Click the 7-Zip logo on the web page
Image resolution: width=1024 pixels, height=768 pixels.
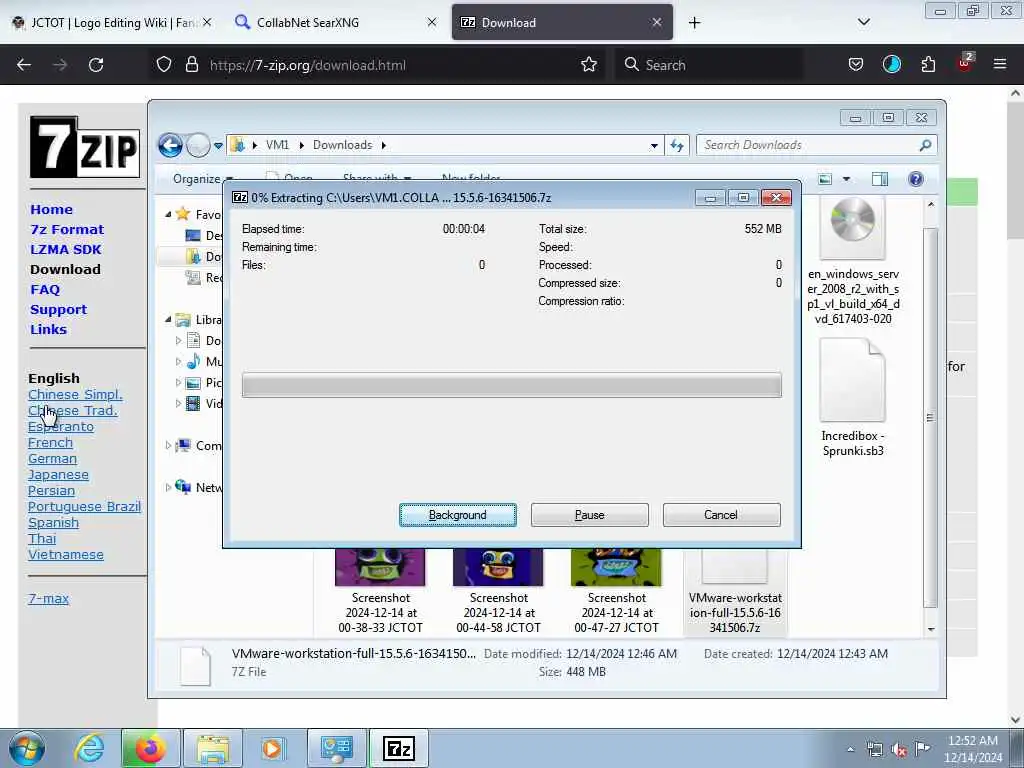click(85, 147)
